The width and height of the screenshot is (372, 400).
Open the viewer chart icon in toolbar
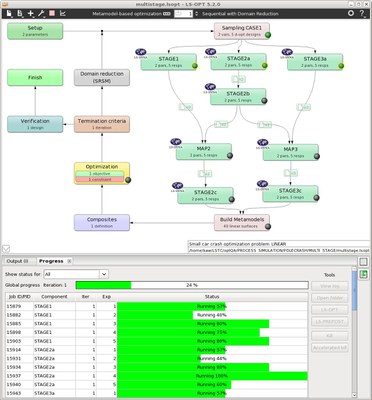pos(63,13)
